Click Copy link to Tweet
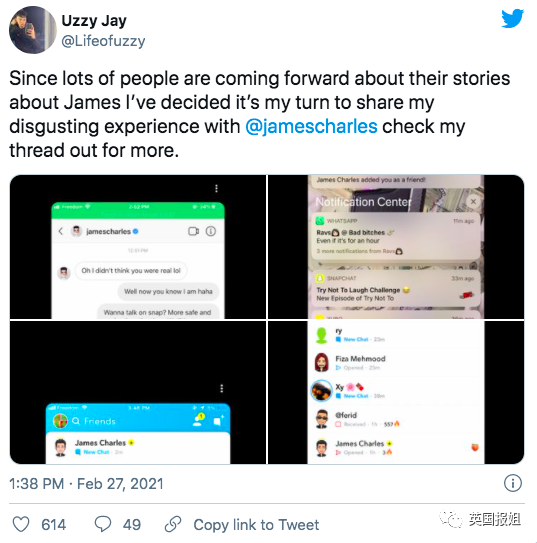 pos(256,525)
